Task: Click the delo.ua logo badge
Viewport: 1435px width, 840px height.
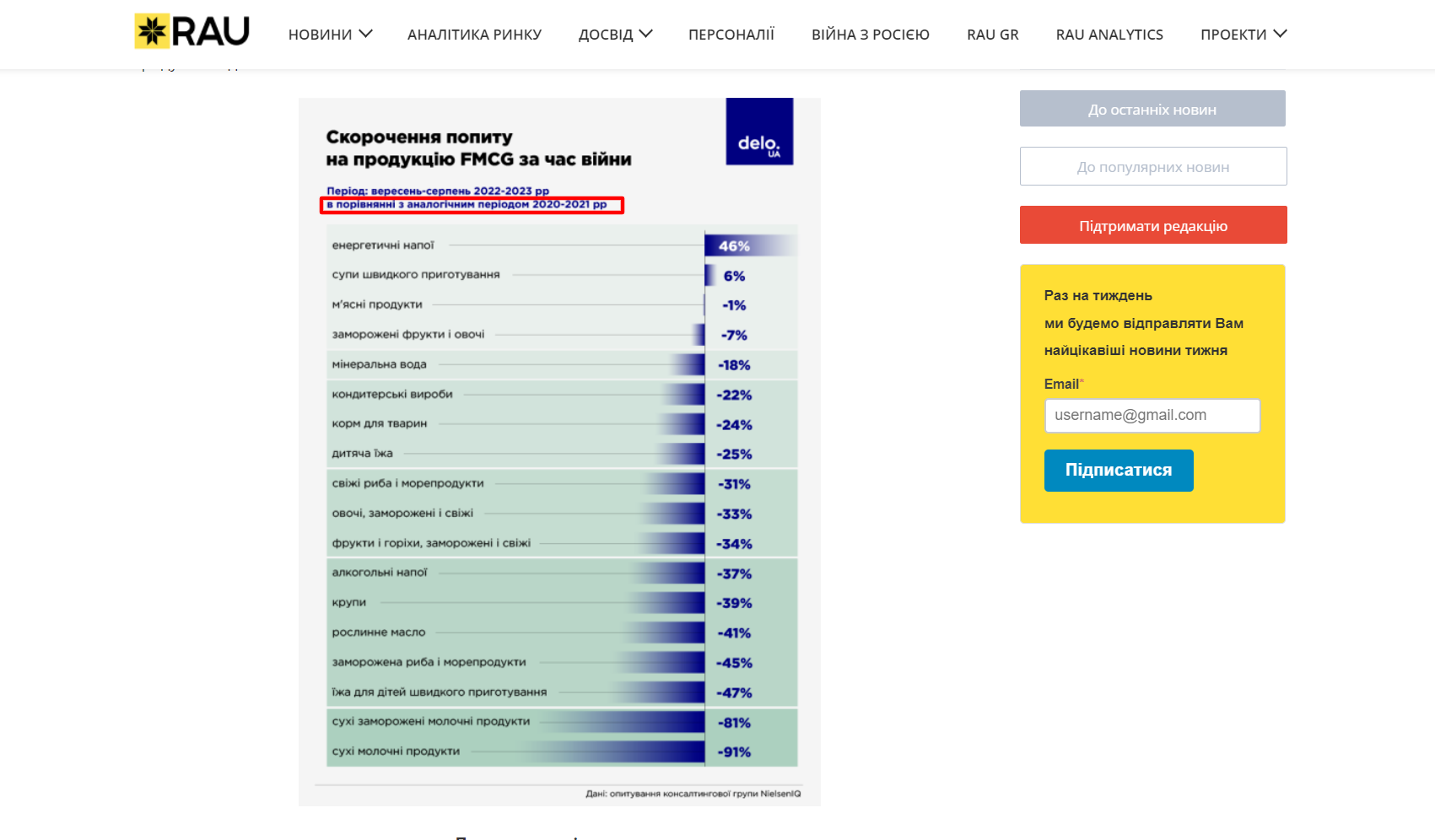Action: (759, 132)
